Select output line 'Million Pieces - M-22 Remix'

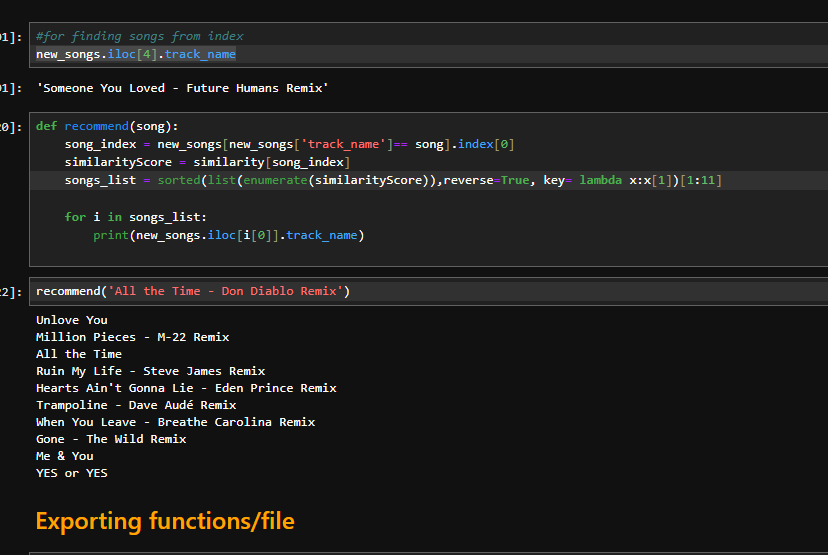(x=133, y=337)
